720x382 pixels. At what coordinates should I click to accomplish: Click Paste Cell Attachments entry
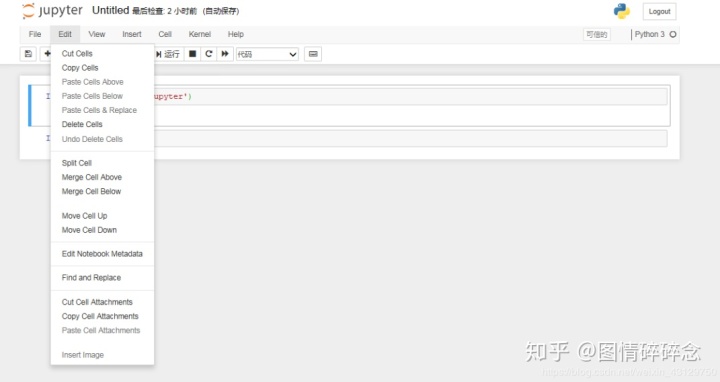102,331
